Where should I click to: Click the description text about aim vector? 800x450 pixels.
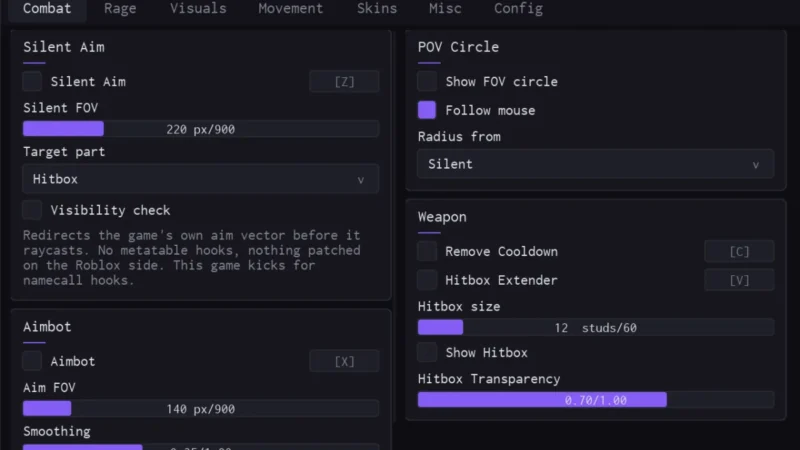[192, 258]
